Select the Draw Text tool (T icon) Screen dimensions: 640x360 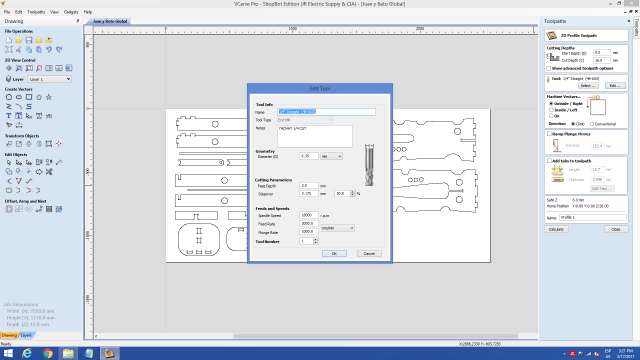[x=9, y=116]
